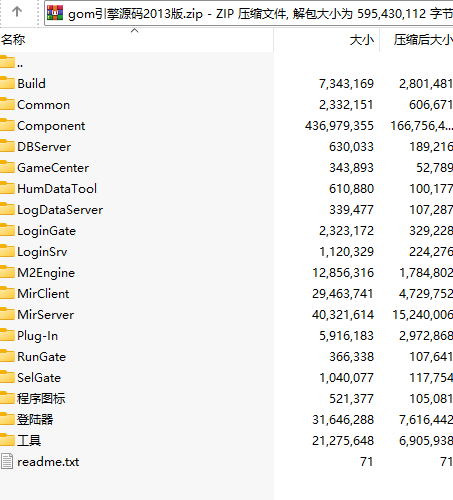Click the LogDataServer folder name
453x500 pixels.
click(60, 210)
